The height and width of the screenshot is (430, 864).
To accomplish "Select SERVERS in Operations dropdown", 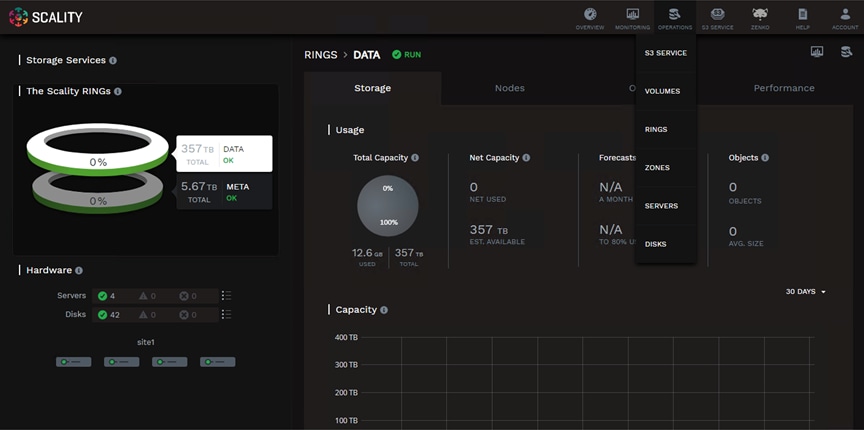I will 666,206.
